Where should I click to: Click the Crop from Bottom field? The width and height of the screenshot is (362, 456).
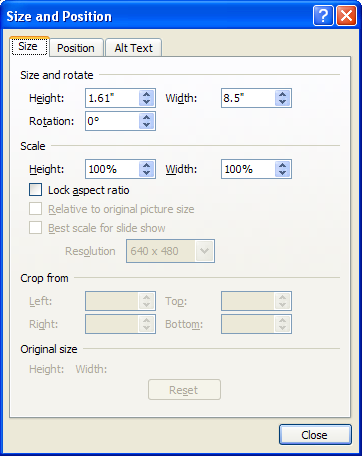tap(256, 324)
